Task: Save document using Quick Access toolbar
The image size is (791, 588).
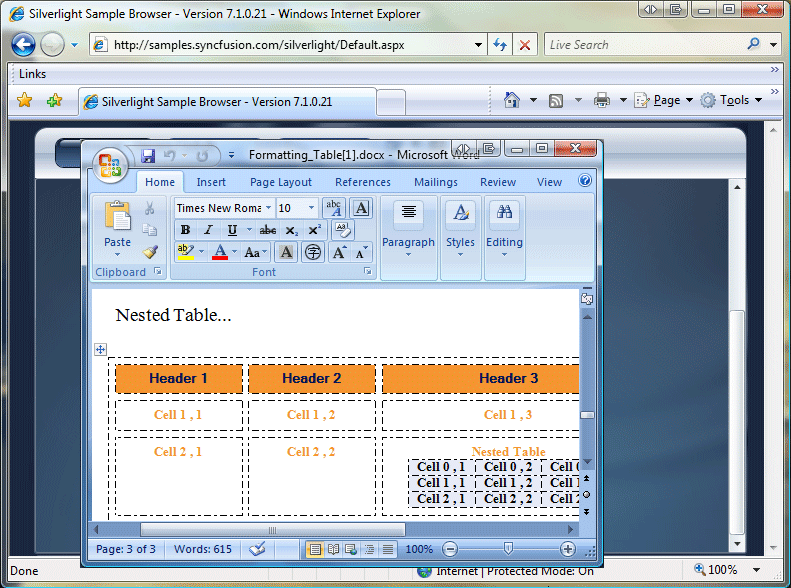Action: tap(148, 156)
